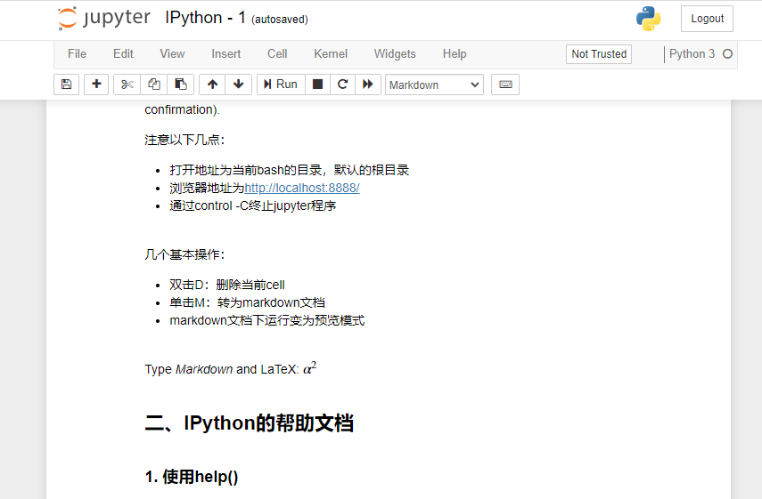Open the Kernel menu
Viewport: 762px width, 499px height.
330,54
